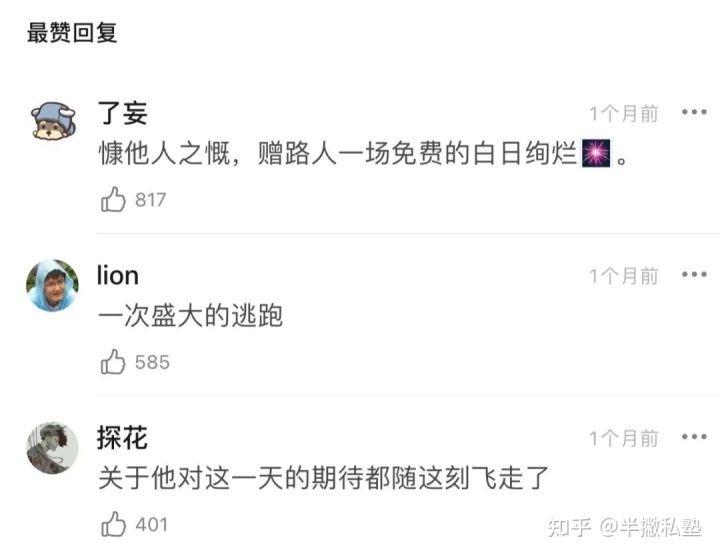Viewport: 720px width, 557px height.
Task: Click the 最赞回复 section heading
Action: click(72, 32)
